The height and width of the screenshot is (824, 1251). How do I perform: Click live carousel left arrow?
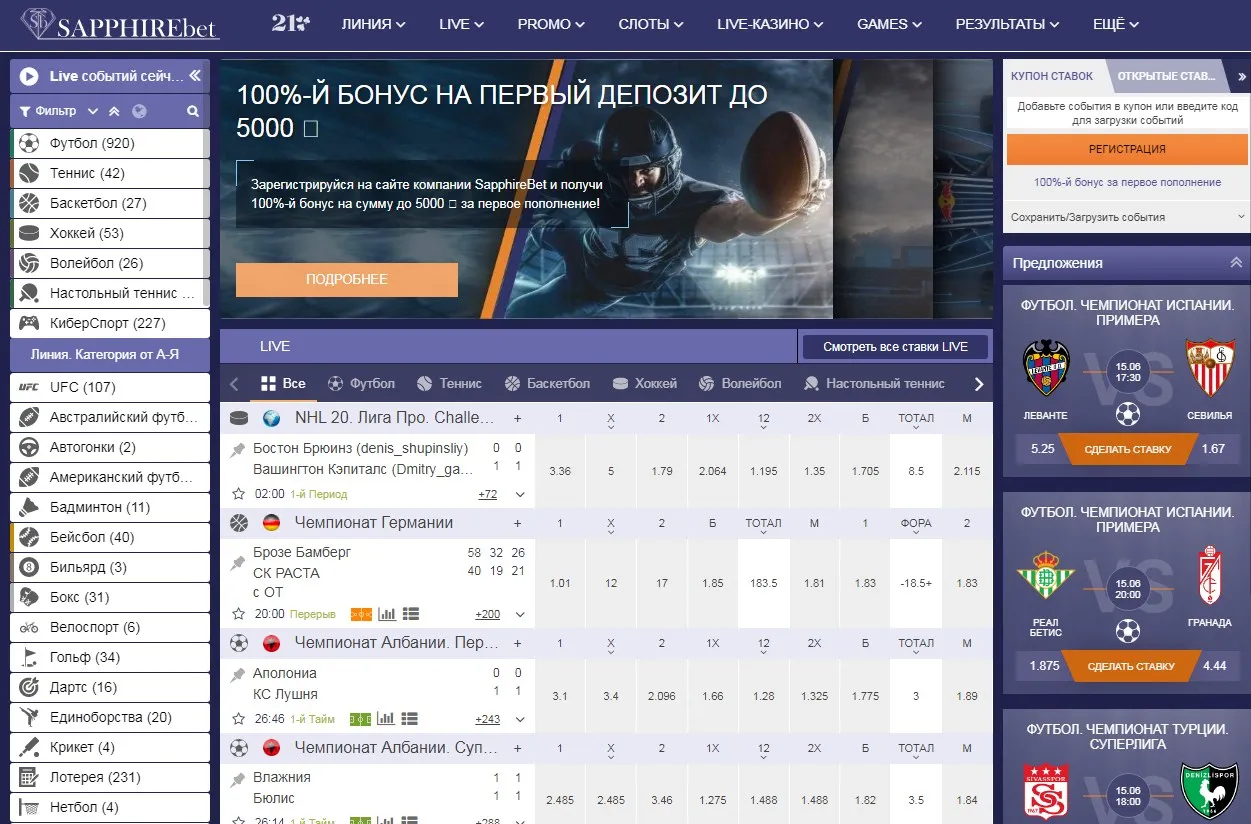coord(234,384)
